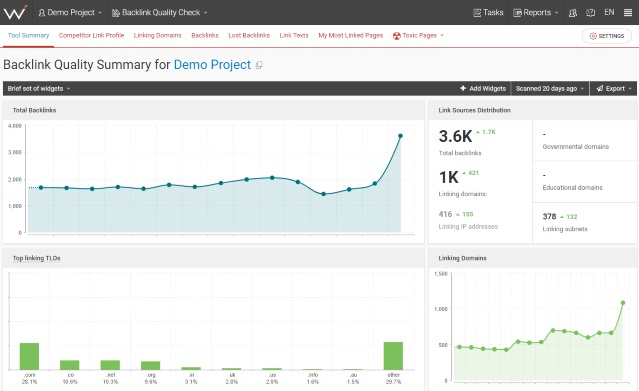Viewport: 639px width, 391px height.
Task: Click the last point on Total Backlinks chart
Action: pos(400,136)
